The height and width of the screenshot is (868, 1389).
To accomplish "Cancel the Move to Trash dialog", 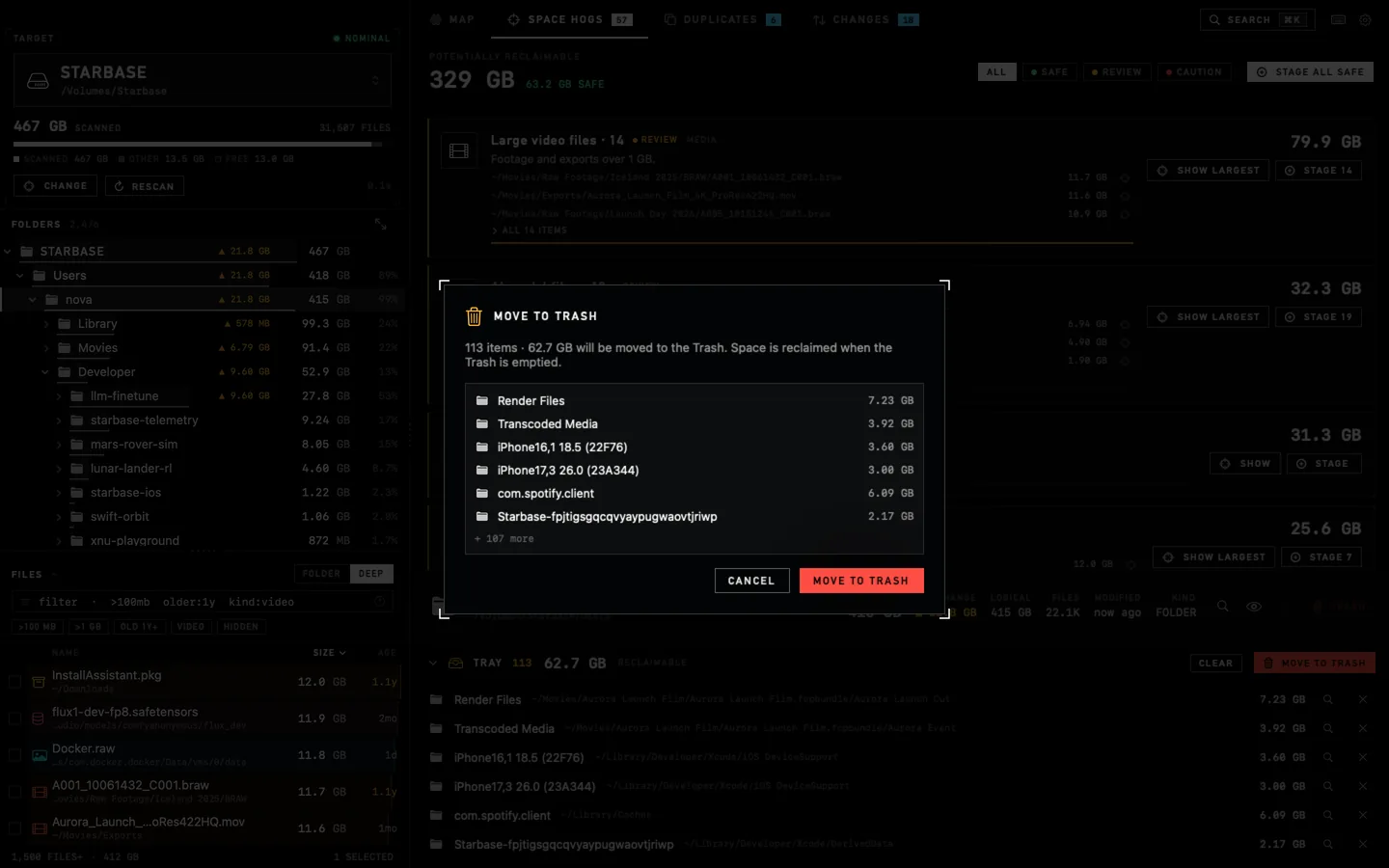I will (751, 581).
